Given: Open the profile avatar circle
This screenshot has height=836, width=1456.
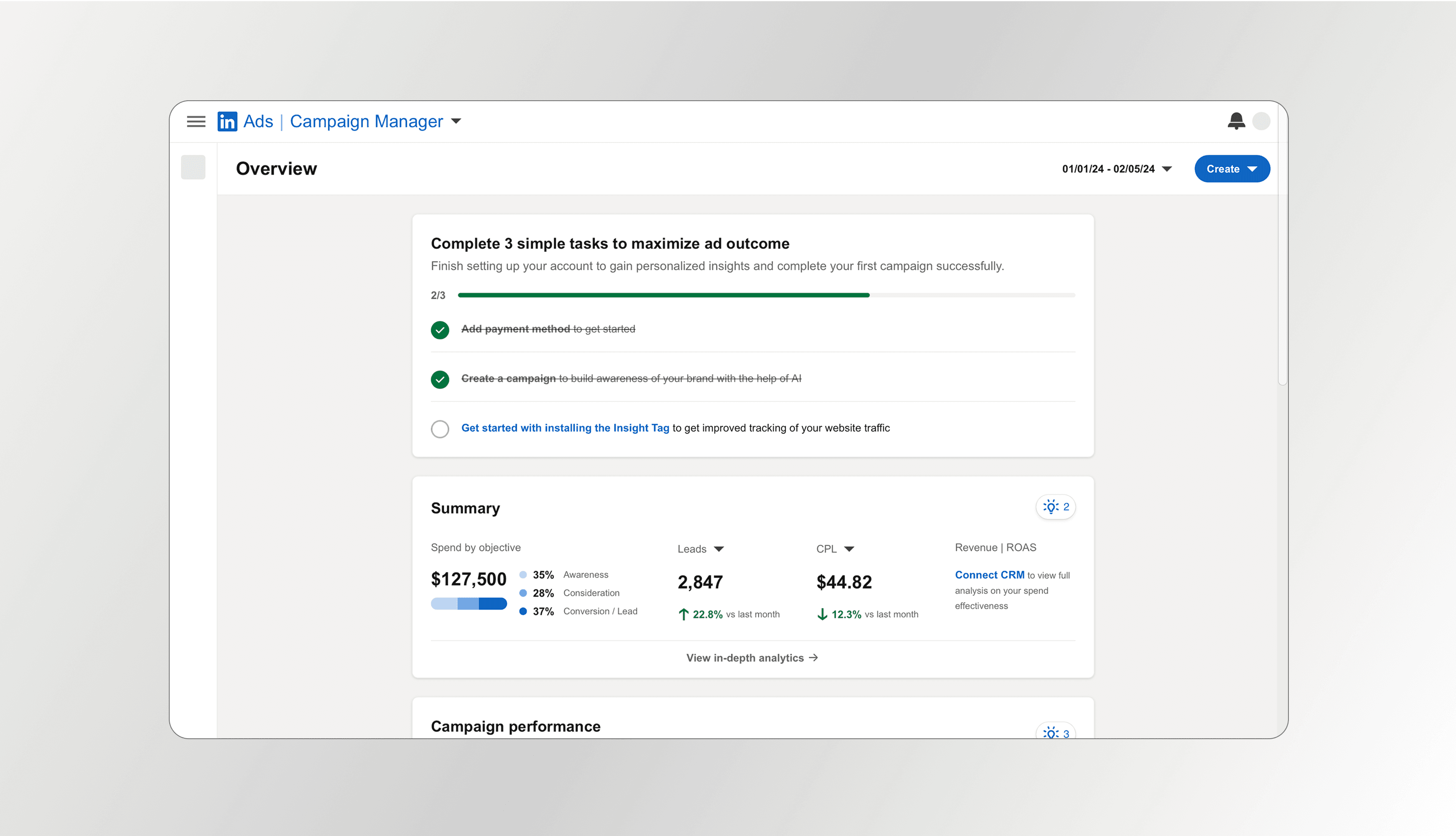Looking at the screenshot, I should coord(1261,121).
